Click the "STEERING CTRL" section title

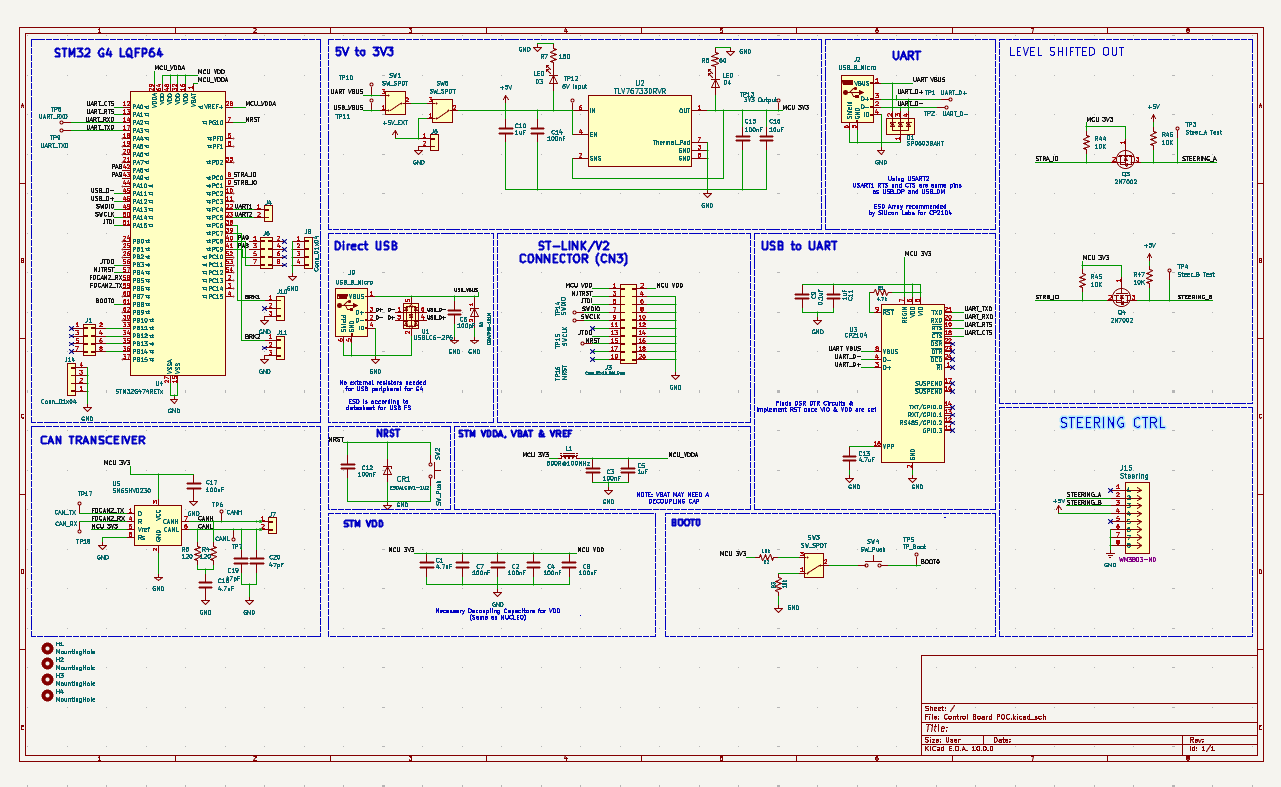tap(1112, 423)
